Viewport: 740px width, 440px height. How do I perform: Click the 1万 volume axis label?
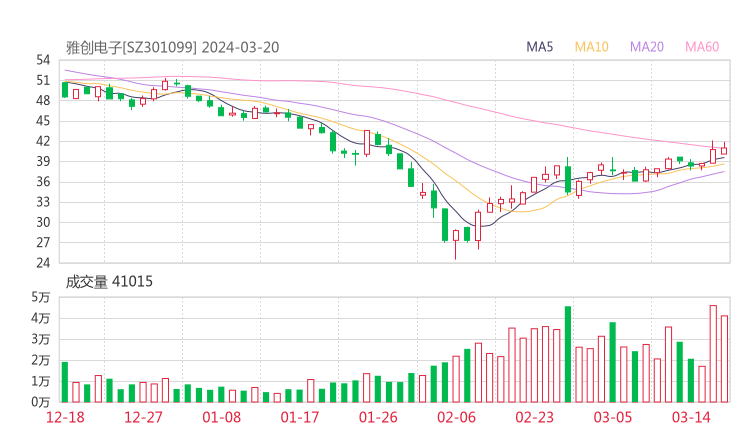41,381
